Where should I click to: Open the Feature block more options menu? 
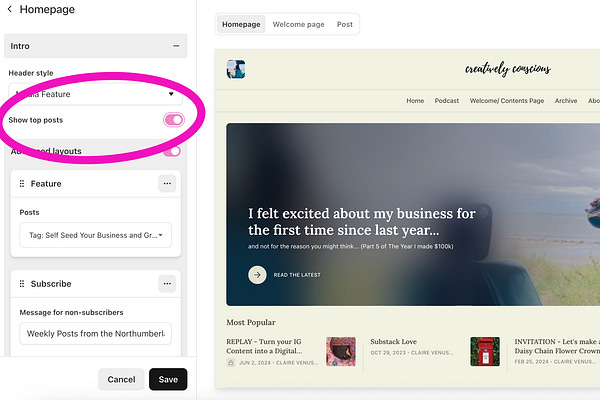point(167,184)
